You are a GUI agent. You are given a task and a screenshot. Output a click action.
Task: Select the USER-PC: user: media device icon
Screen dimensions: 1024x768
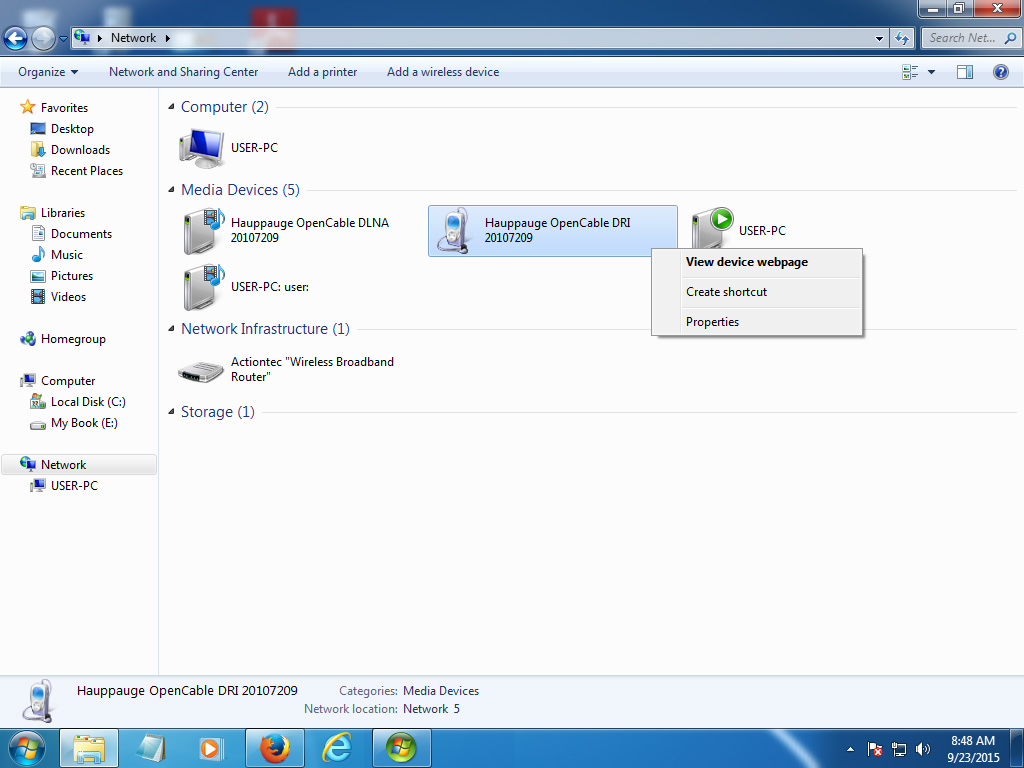pos(202,287)
